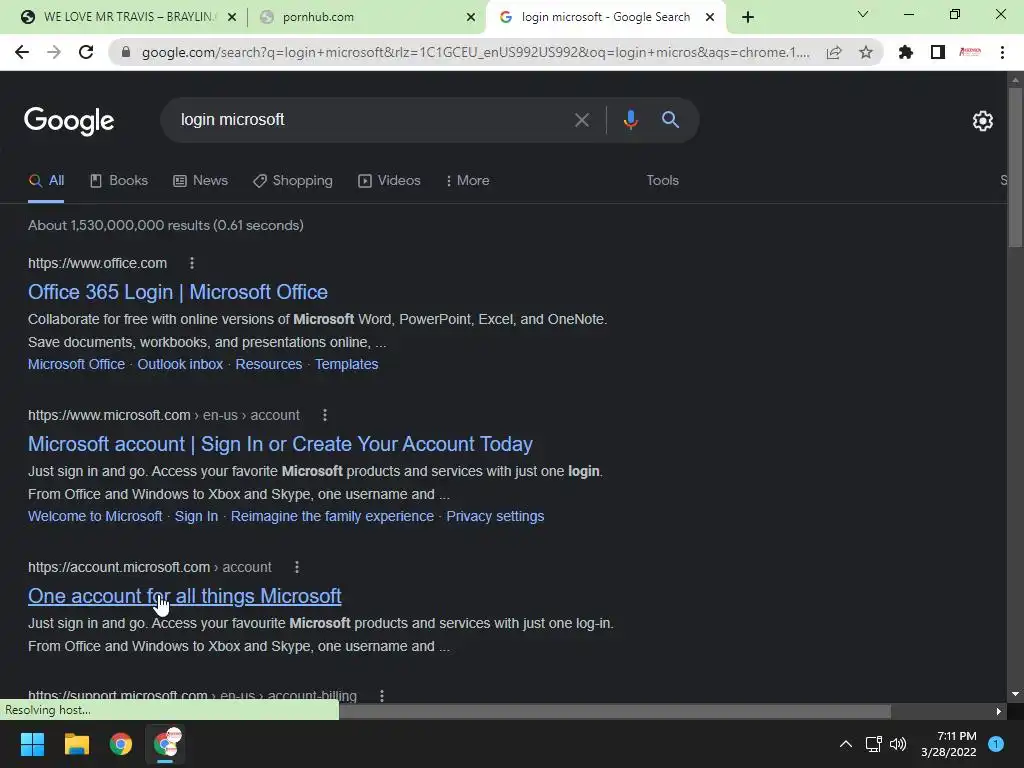Switch to the login microsoft Google Search tab
This screenshot has width=1024, height=768.
coord(606,17)
